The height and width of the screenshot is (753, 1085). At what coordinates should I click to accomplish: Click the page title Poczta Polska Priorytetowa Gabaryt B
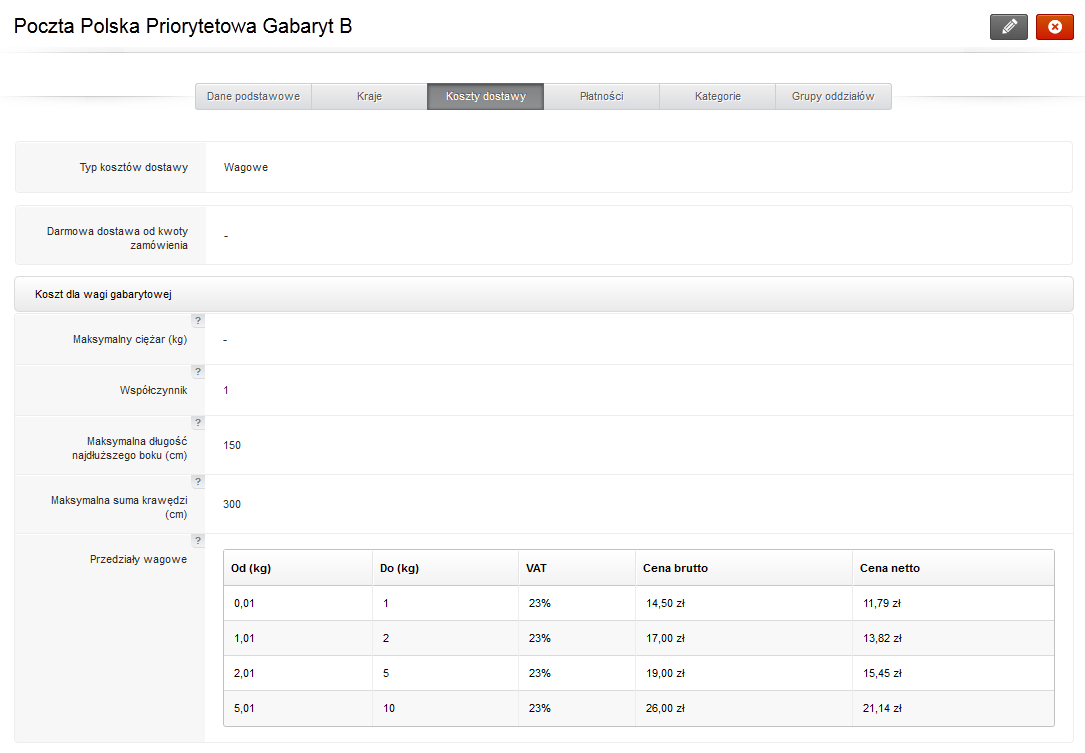[183, 26]
